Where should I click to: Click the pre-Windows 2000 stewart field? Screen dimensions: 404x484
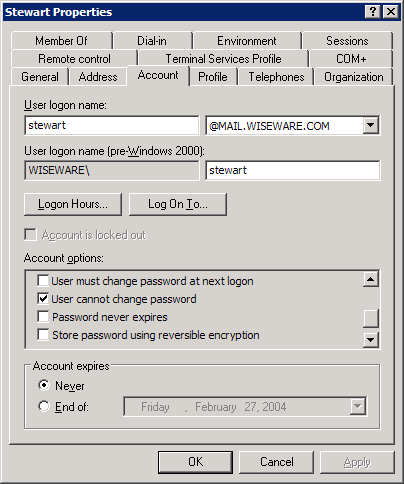click(293, 170)
